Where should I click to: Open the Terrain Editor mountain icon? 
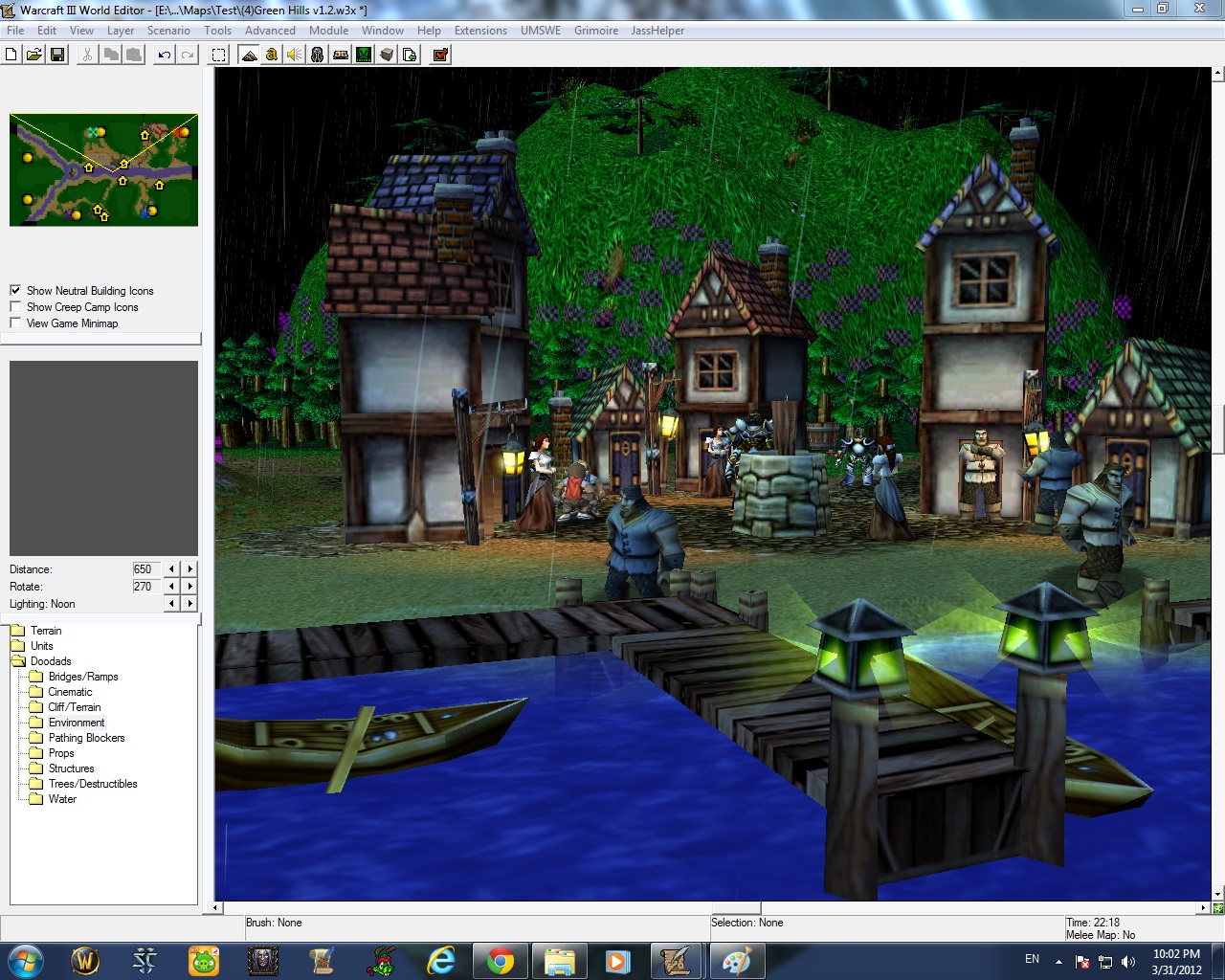pos(249,55)
